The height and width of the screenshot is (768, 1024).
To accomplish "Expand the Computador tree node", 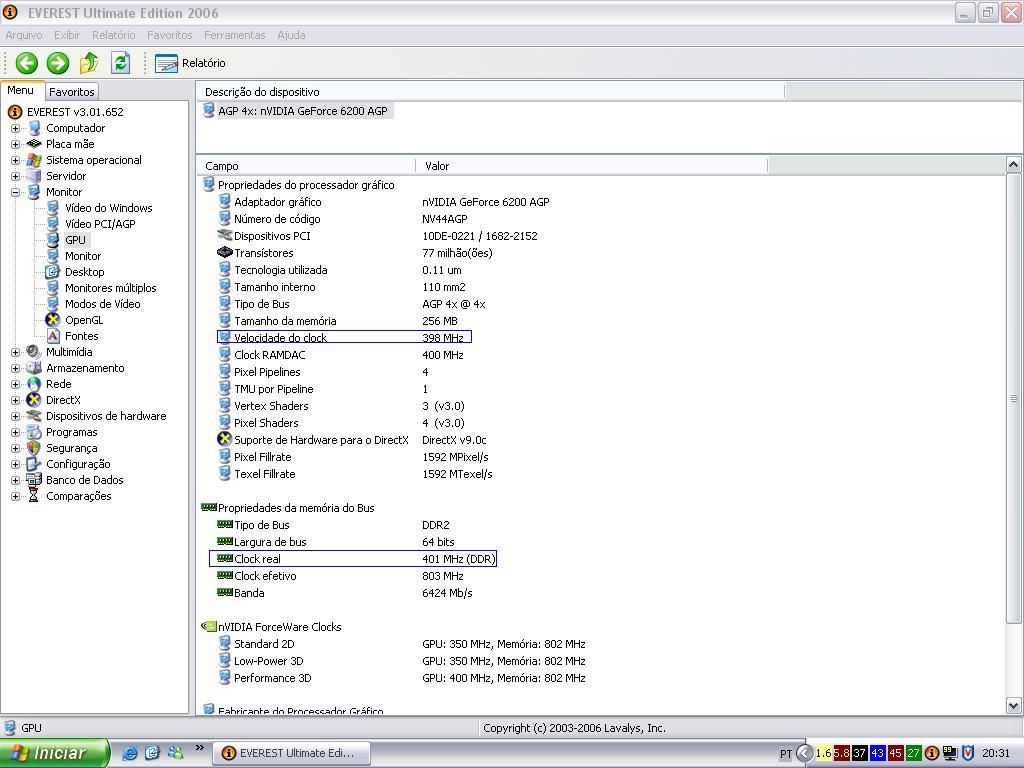I will (15, 128).
